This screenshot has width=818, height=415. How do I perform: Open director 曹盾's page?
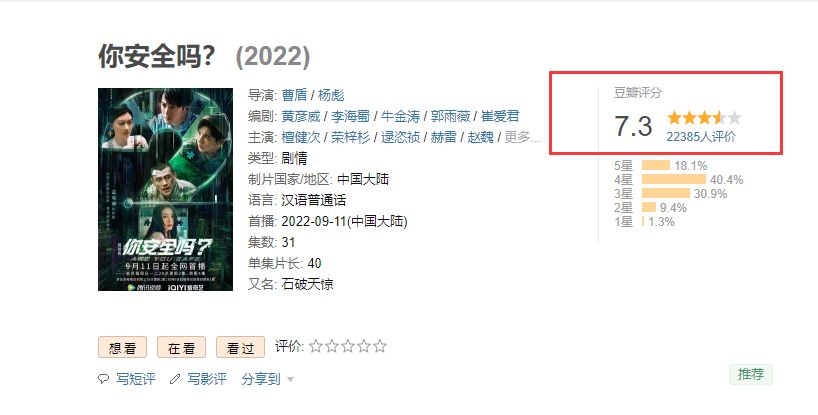point(294,95)
